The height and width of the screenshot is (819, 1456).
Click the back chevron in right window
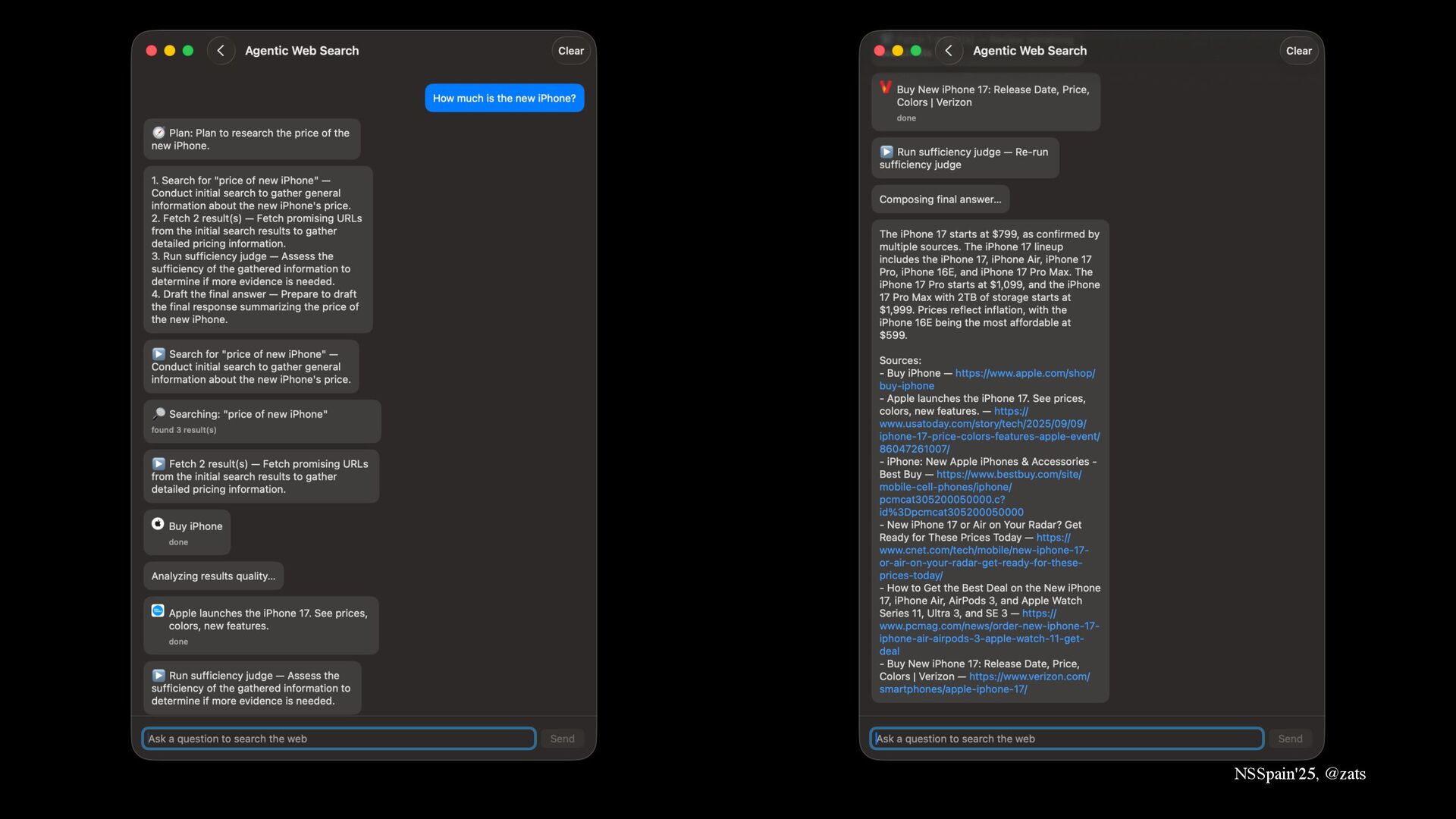click(949, 51)
